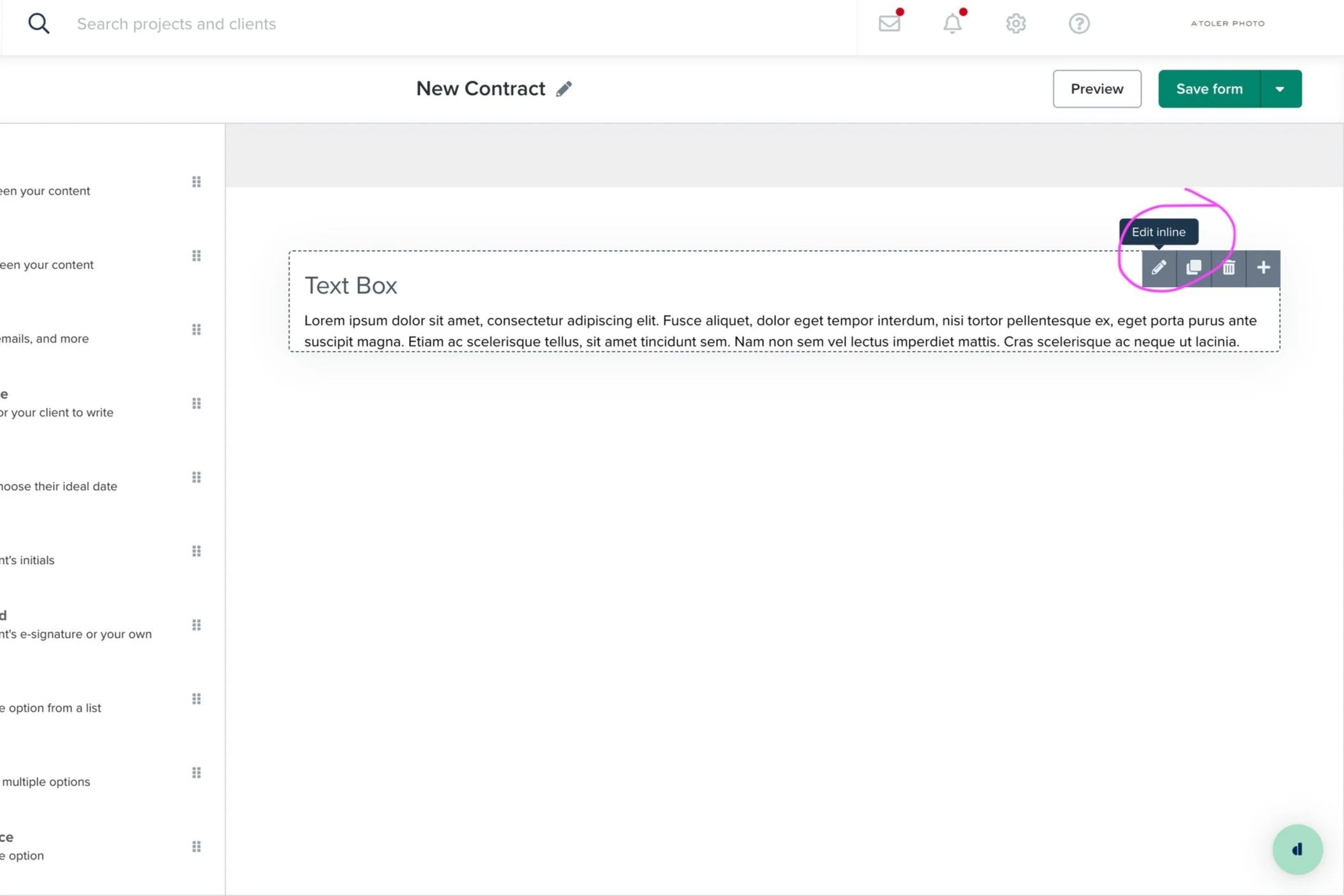Click the magnifier search icon

point(38,24)
